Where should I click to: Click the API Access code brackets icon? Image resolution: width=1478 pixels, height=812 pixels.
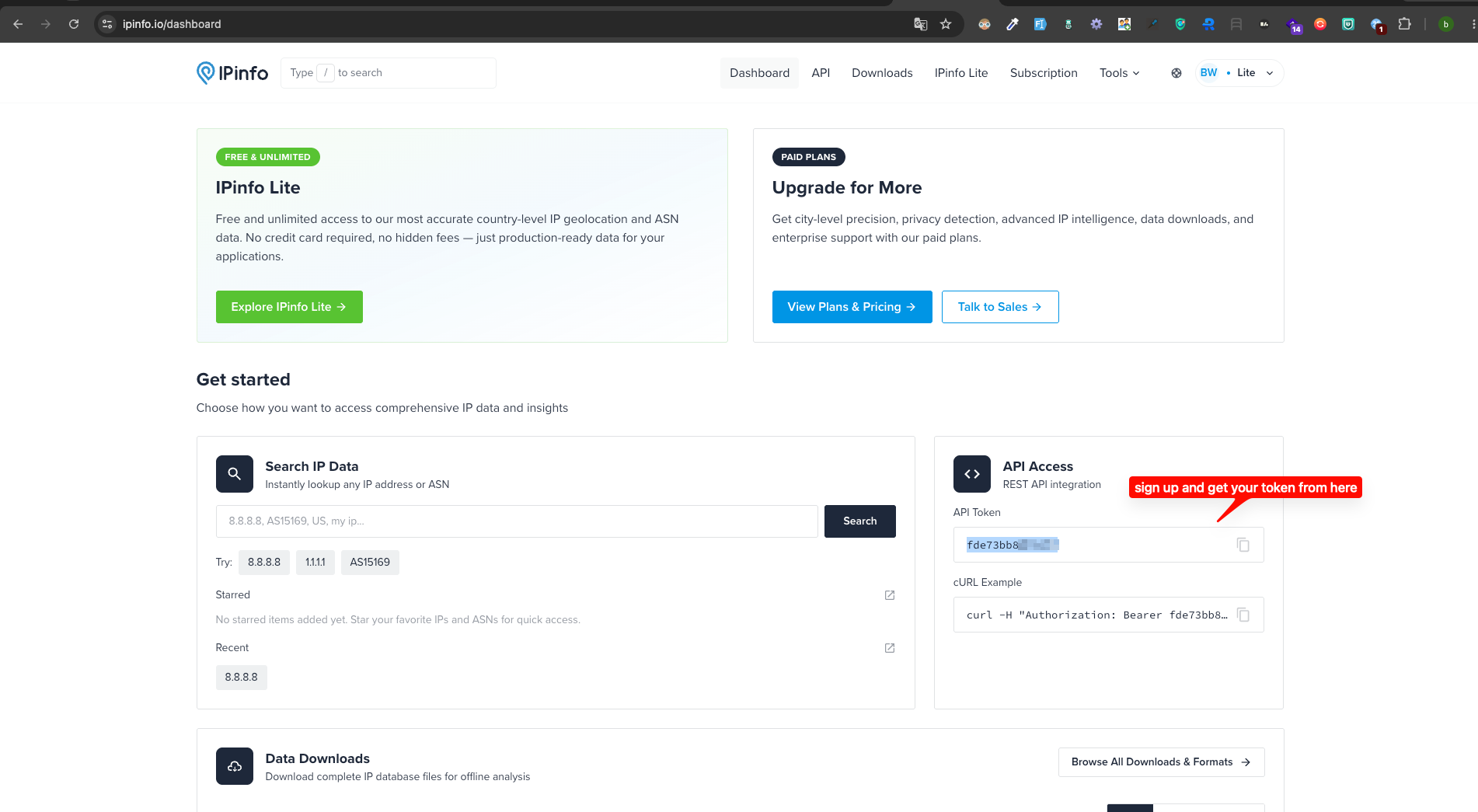[x=972, y=474]
